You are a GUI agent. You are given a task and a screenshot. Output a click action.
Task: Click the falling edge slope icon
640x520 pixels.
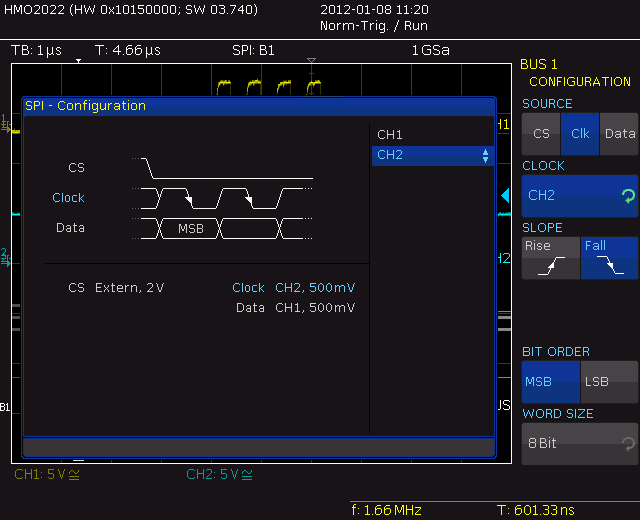pos(609,267)
